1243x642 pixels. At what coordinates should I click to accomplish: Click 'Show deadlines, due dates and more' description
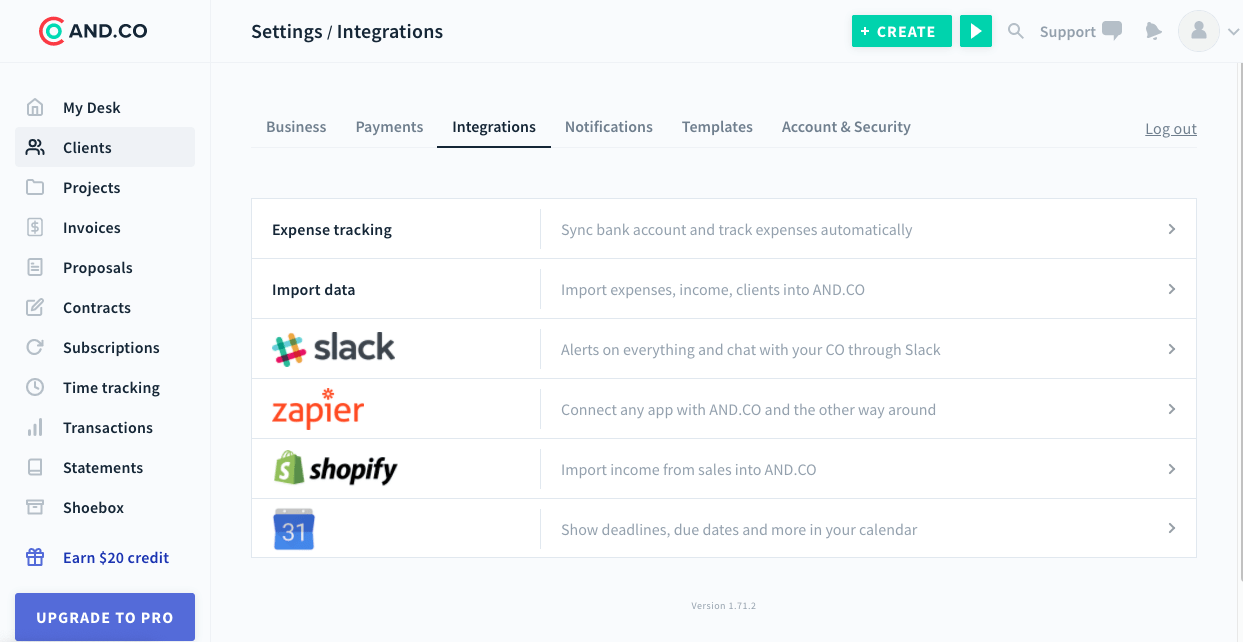[739, 530]
